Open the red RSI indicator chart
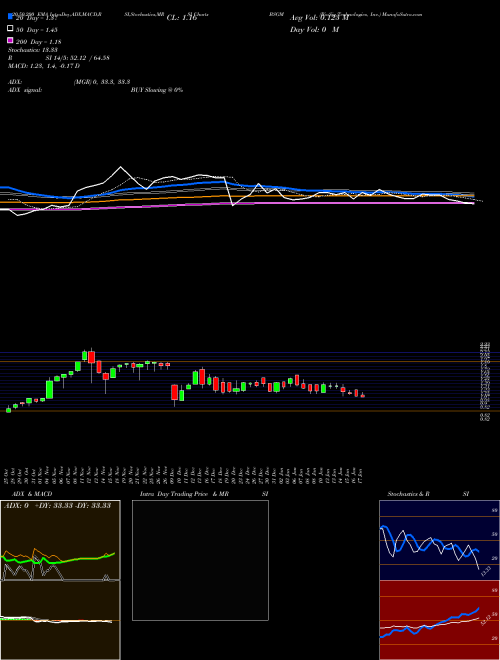500x660 pixels. tap(439, 620)
